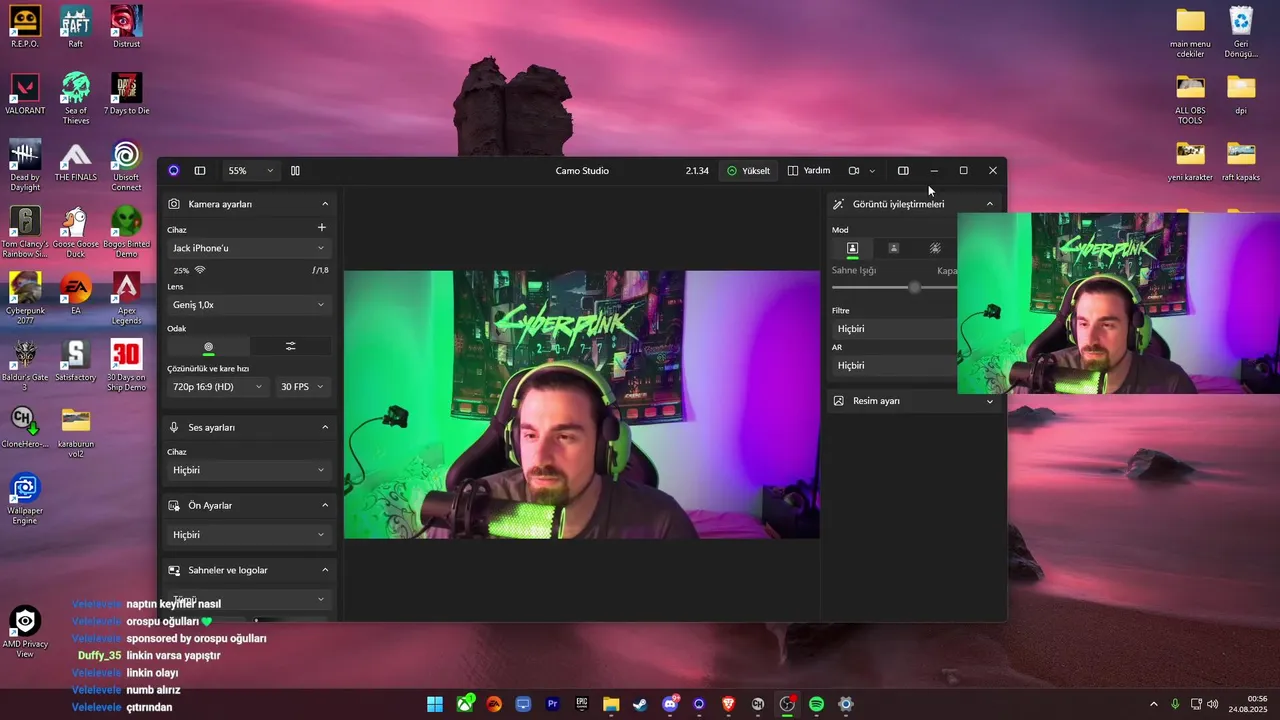Select the background blur mode icon
Viewport: 1280px width, 720px height.
(935, 248)
